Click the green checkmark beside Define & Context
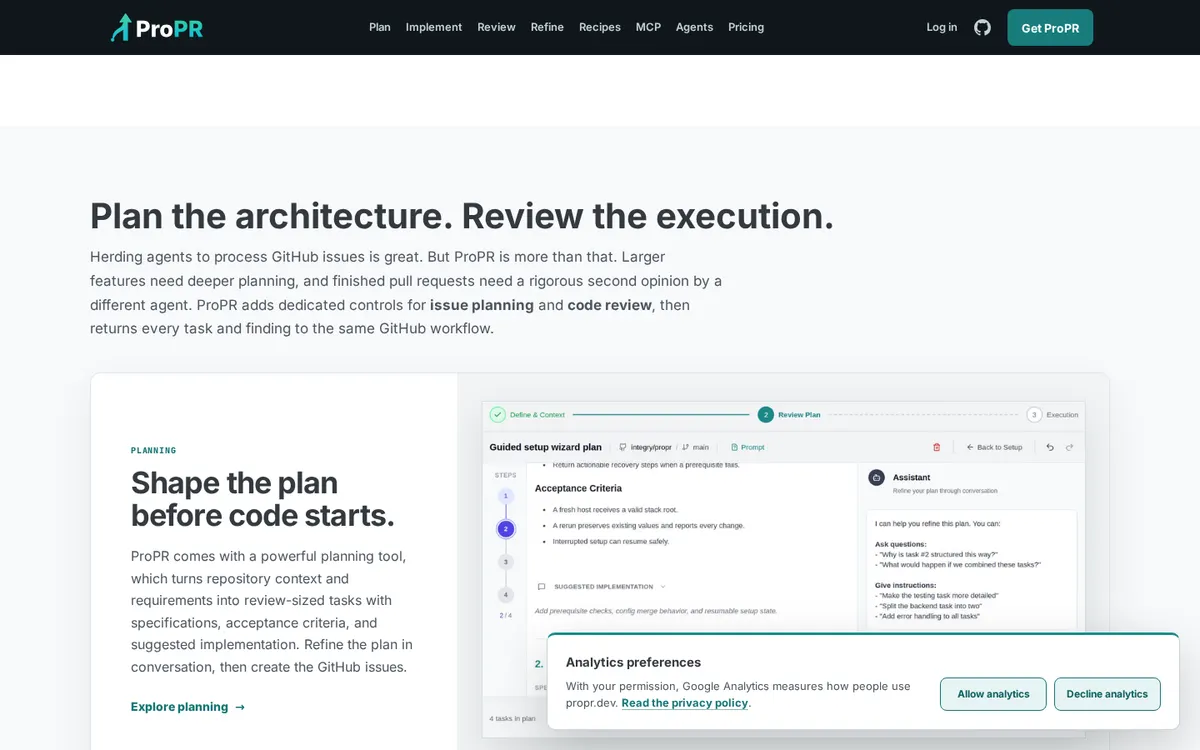This screenshot has width=1200, height=750. (x=497, y=414)
